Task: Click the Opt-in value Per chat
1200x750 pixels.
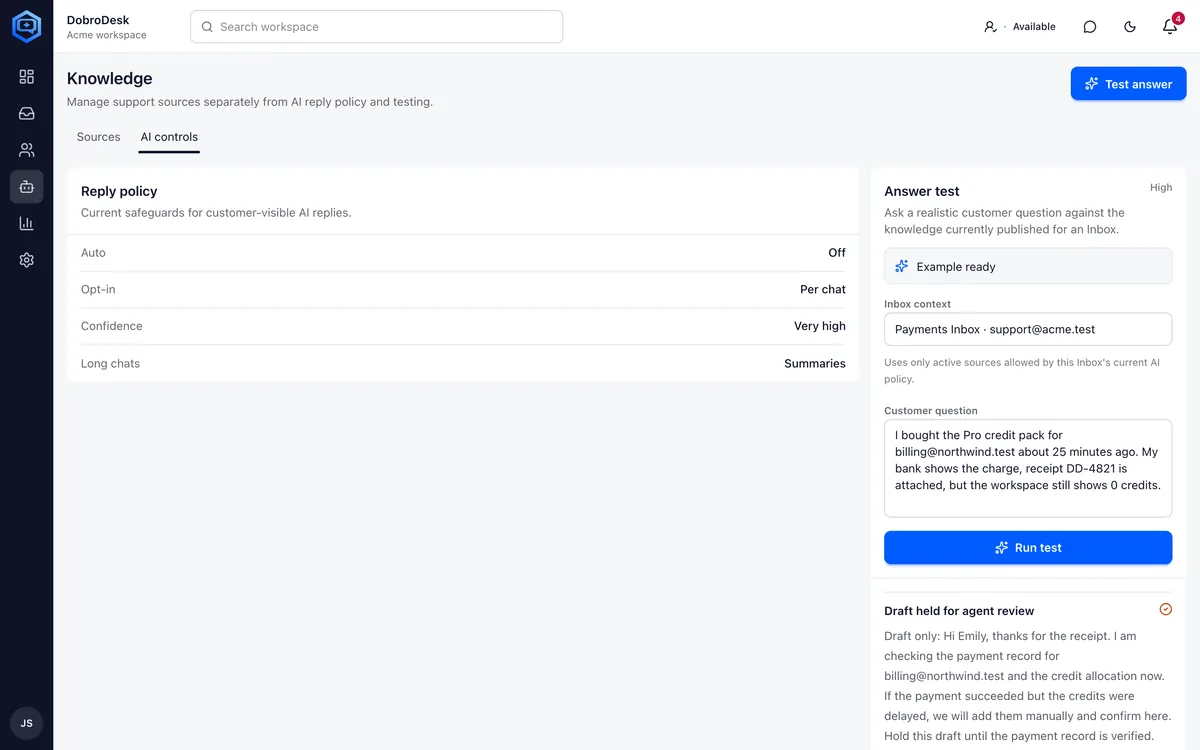Action: 823,289
